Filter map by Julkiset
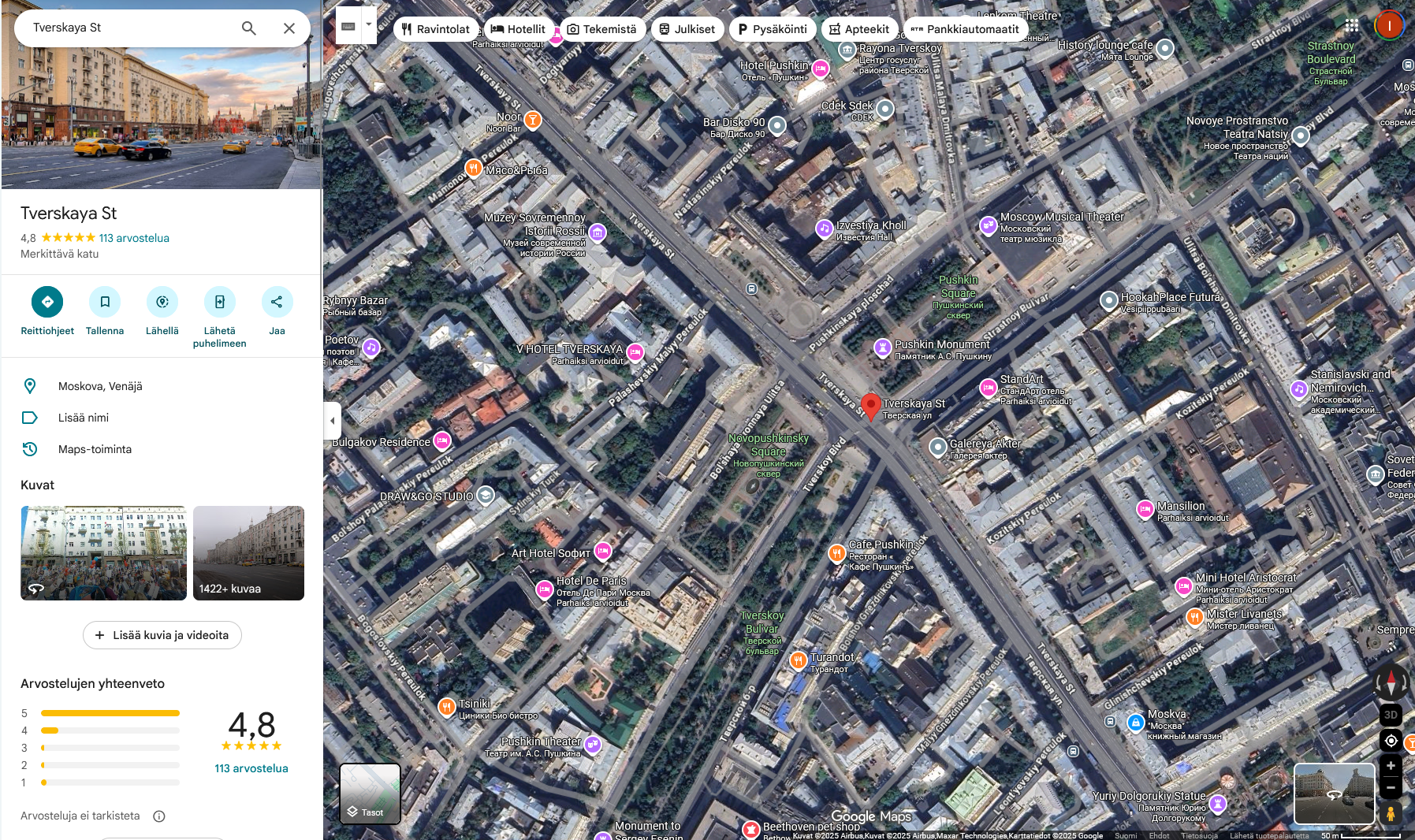1415x840 pixels. [x=687, y=29]
